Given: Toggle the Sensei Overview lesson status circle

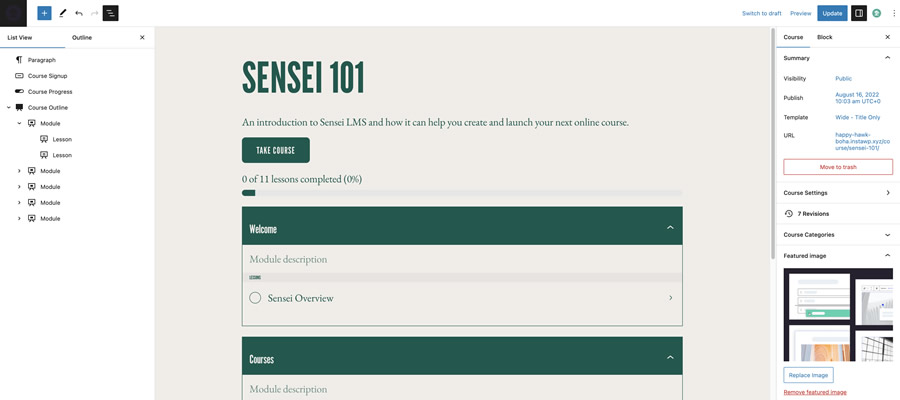Looking at the screenshot, I should [255, 298].
